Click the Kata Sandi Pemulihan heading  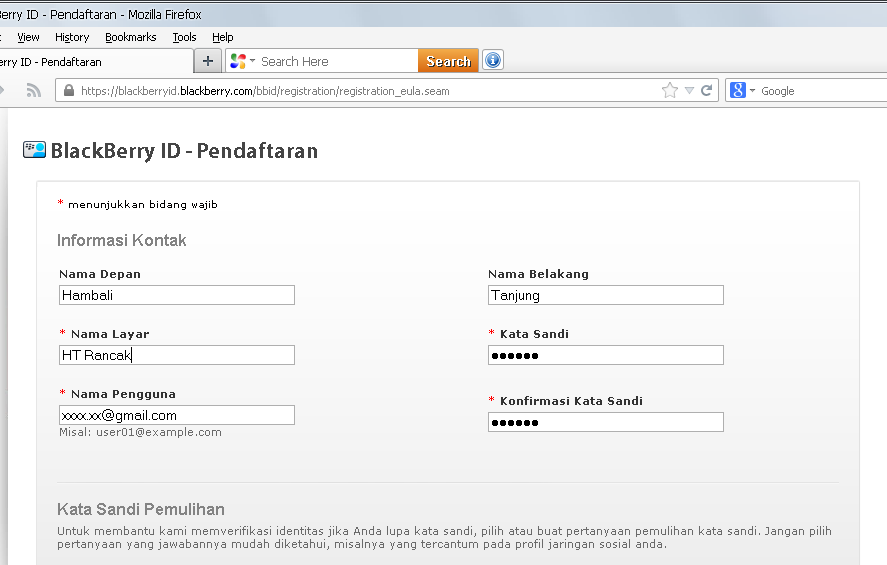(141, 509)
